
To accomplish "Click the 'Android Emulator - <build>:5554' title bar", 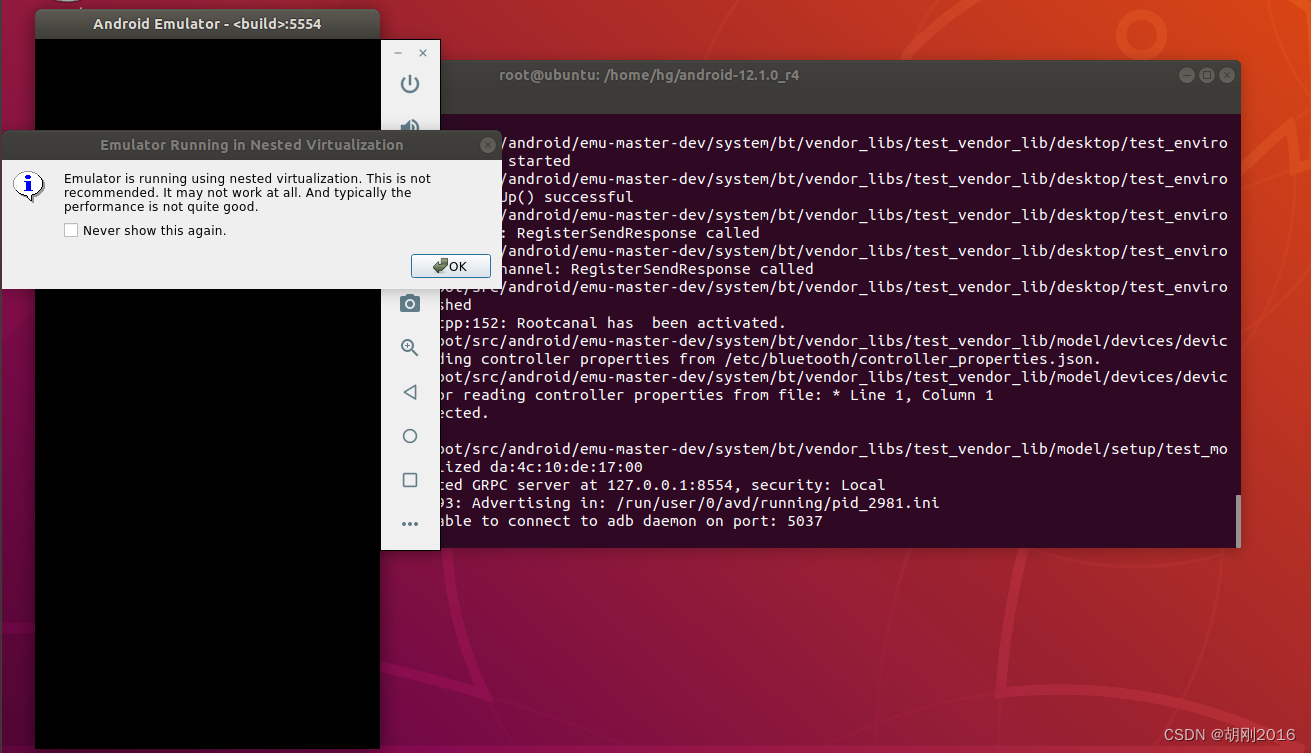I will [x=207, y=24].
